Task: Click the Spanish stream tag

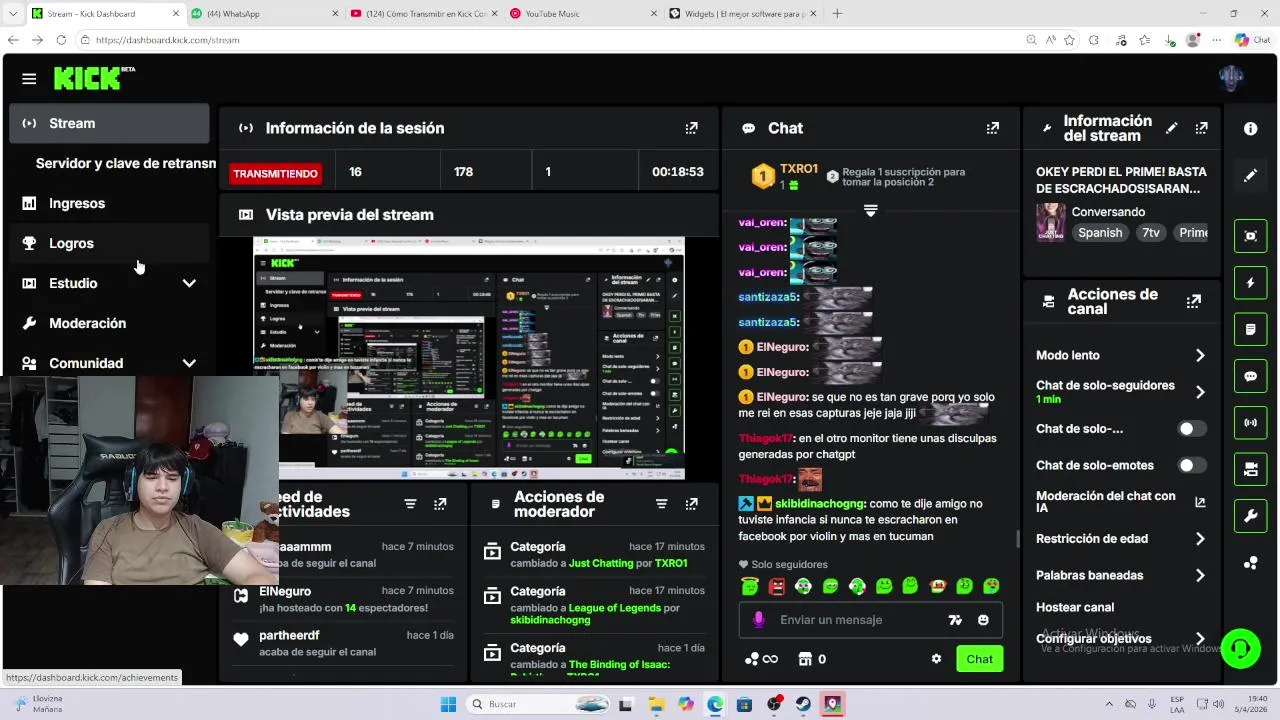Action: point(1100,232)
